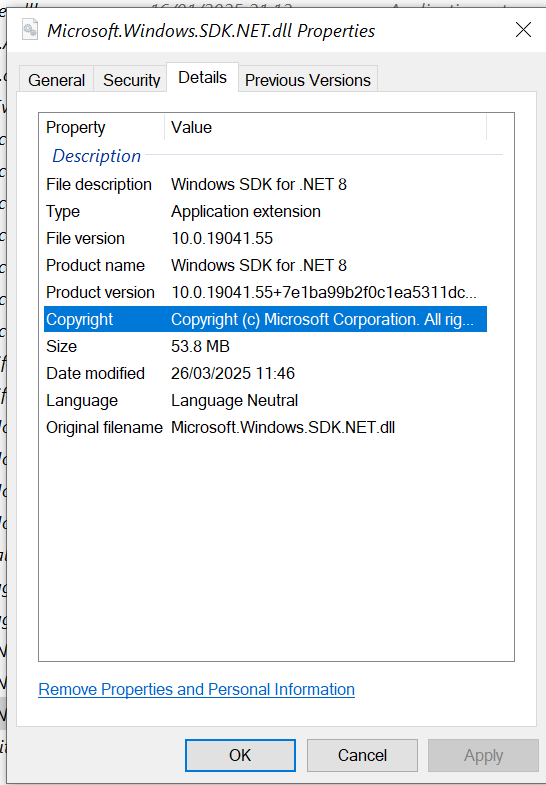Click the file version value 10.0.19041.55
Screen dimensions: 546x785
pos(222,238)
